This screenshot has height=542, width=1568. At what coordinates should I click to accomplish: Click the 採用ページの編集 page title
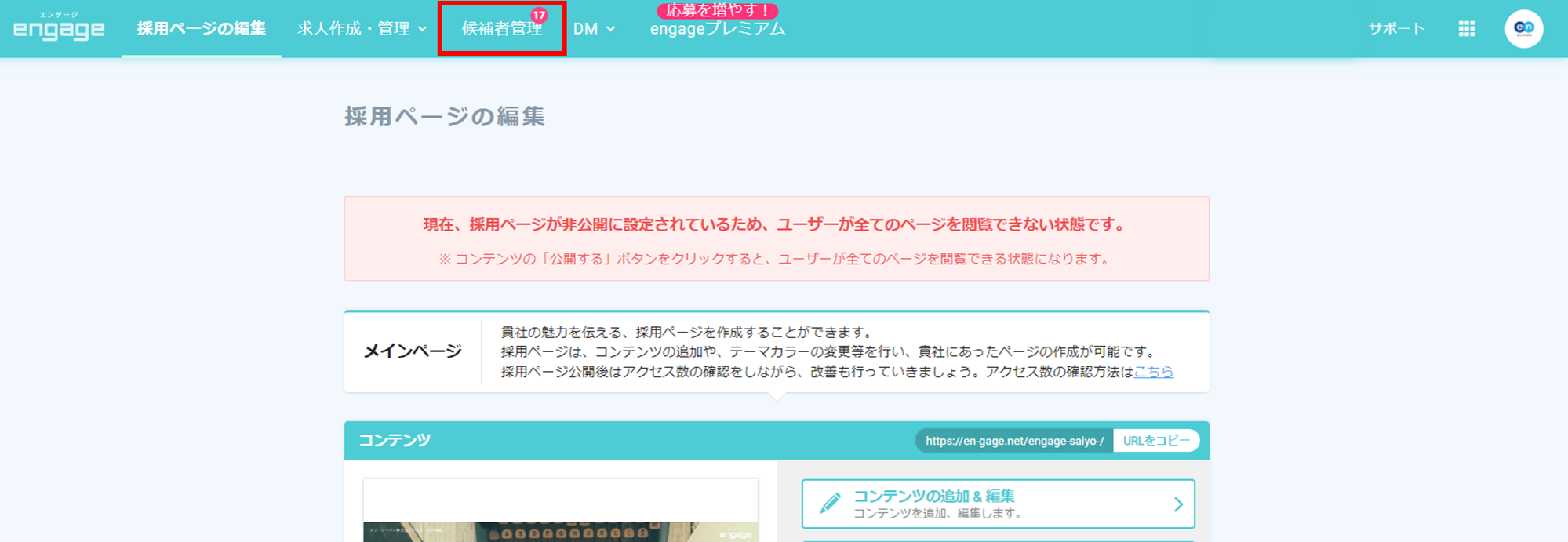(x=445, y=117)
